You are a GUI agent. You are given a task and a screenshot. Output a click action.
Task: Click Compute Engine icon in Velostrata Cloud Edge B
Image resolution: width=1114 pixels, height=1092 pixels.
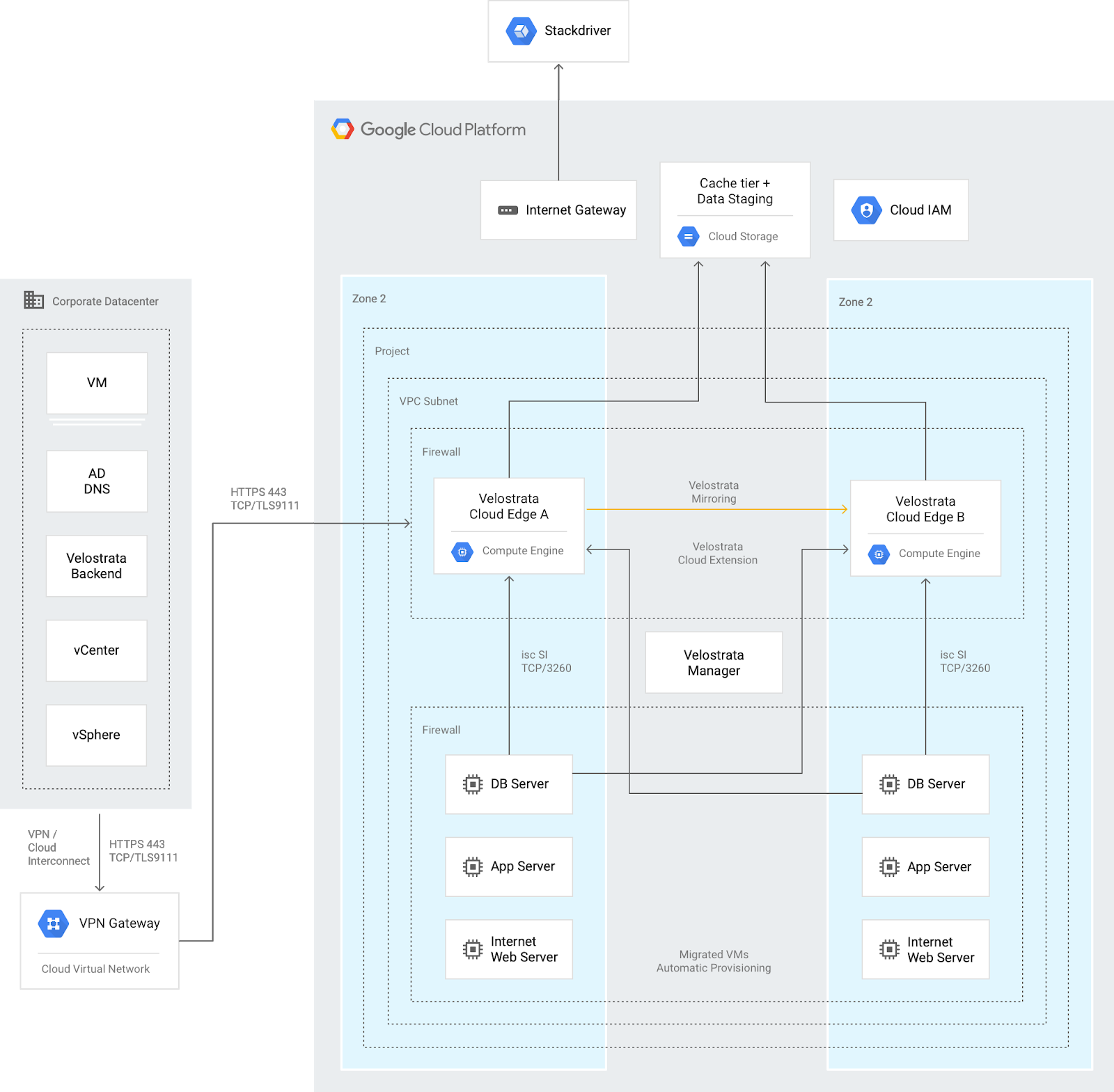[879, 554]
